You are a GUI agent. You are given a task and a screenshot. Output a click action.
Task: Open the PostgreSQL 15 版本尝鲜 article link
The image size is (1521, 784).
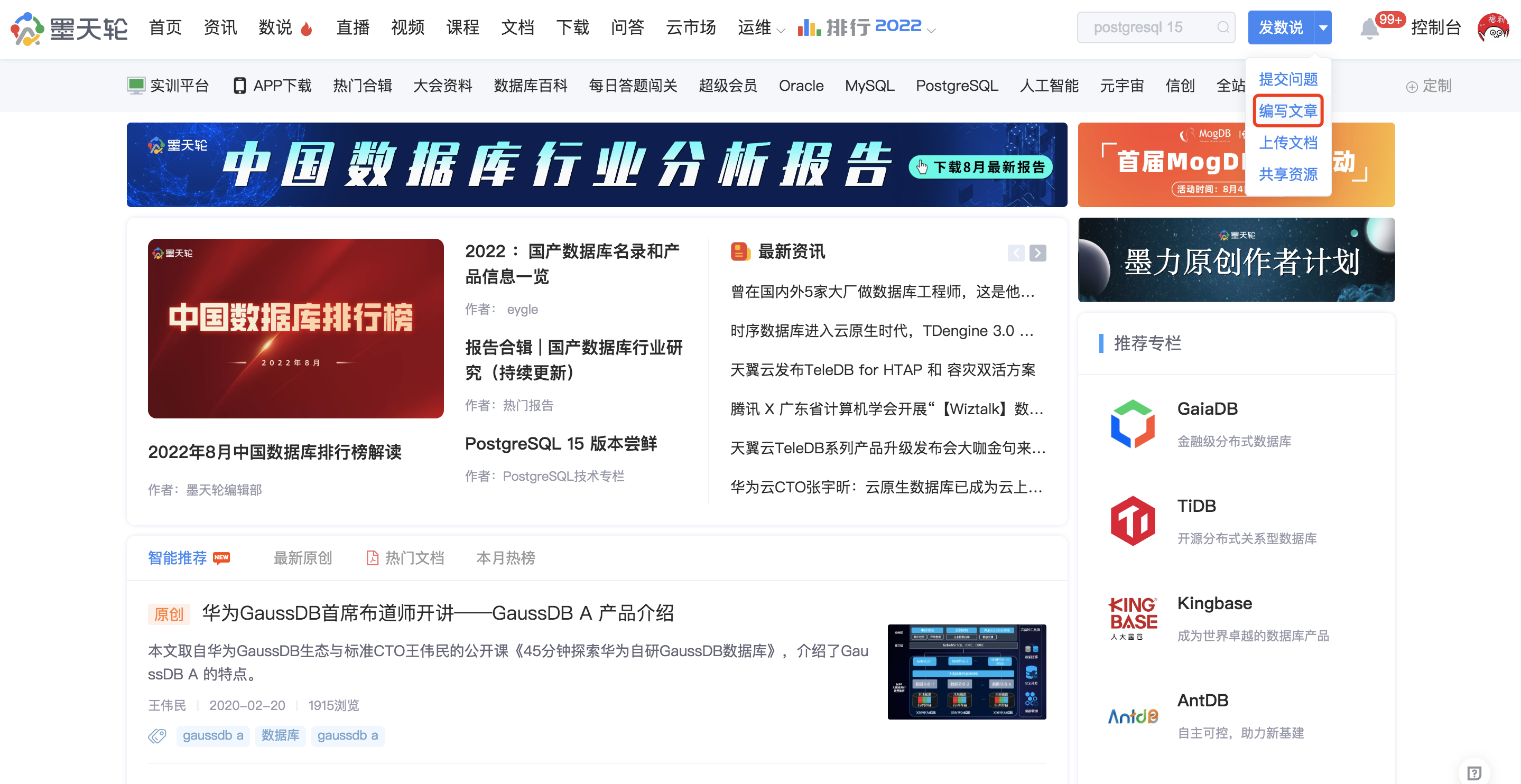click(560, 443)
